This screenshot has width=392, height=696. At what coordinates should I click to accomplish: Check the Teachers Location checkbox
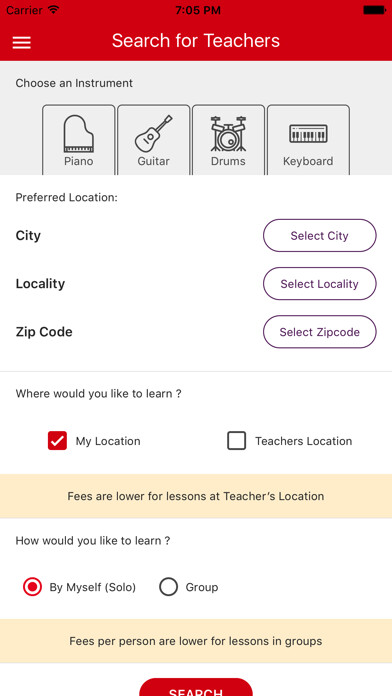click(x=237, y=441)
